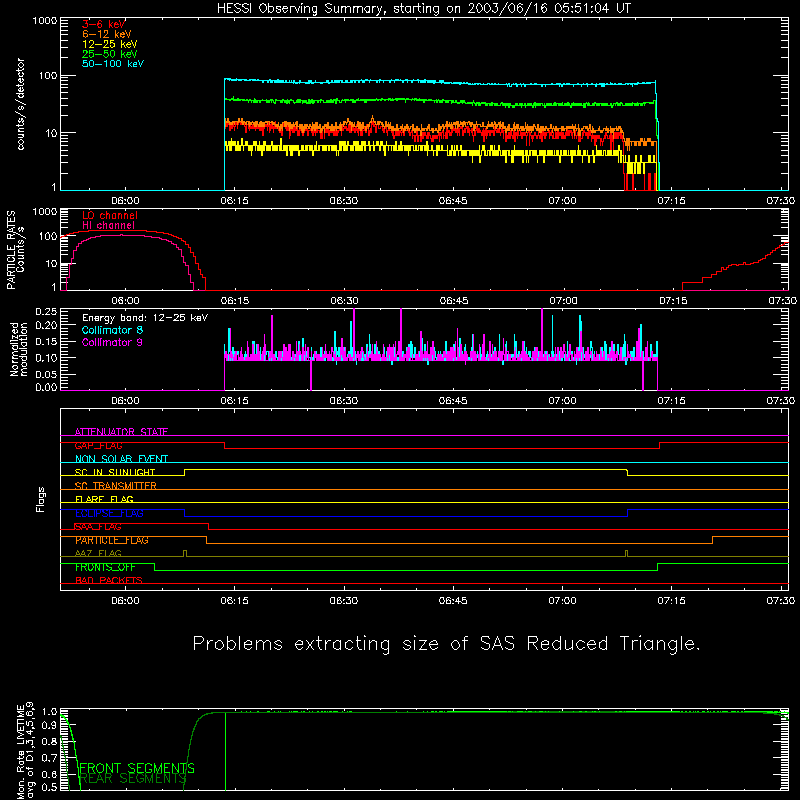Click the SAS Reduced Triangle problem message

(446, 644)
